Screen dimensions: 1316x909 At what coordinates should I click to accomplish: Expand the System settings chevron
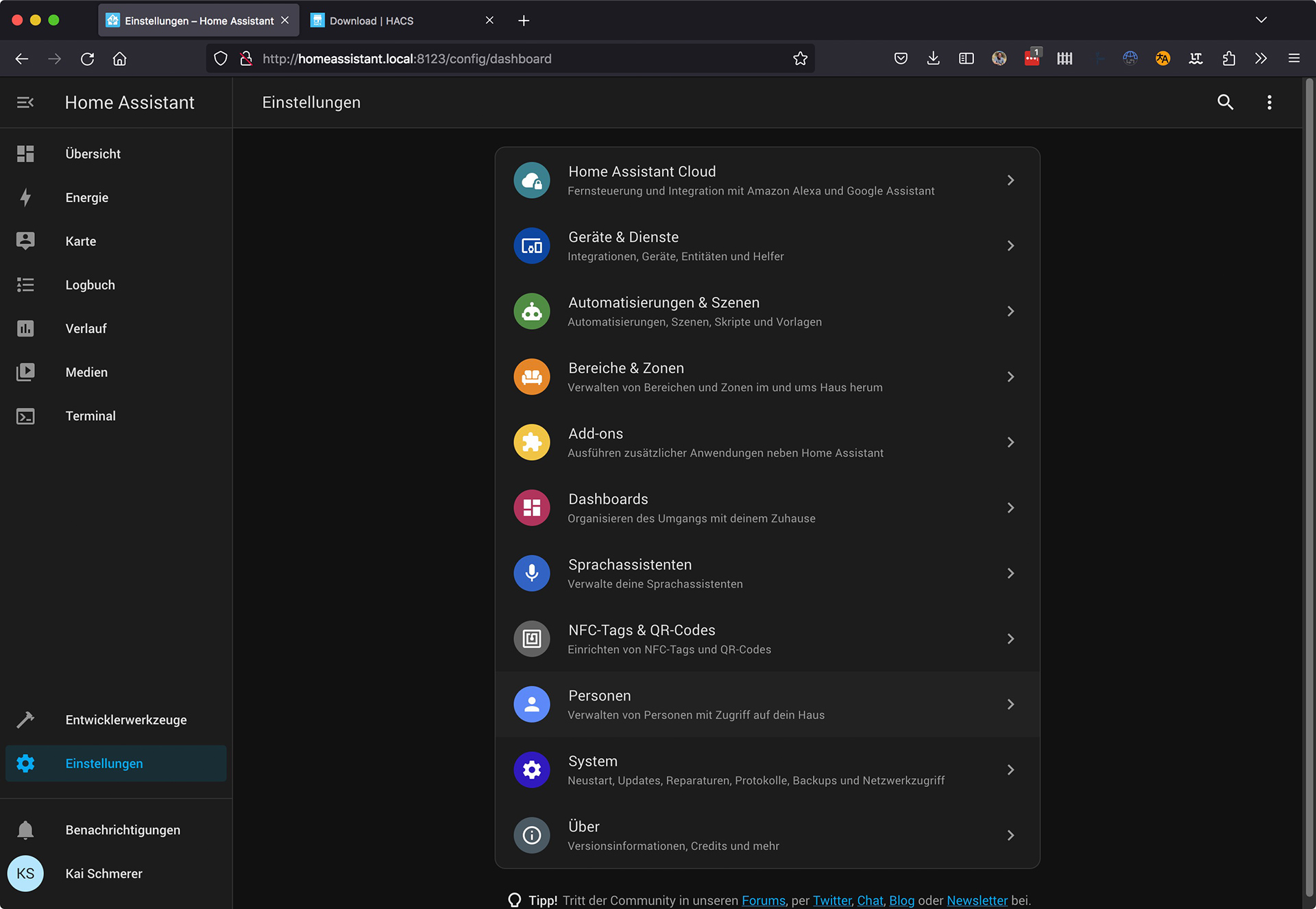[x=1010, y=770]
